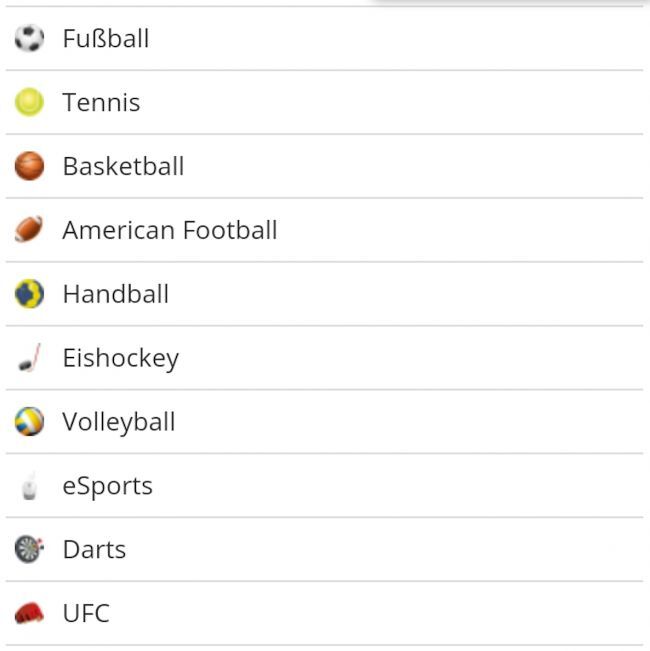Open the Fußball sports category
The image size is (650, 651).
105,39
